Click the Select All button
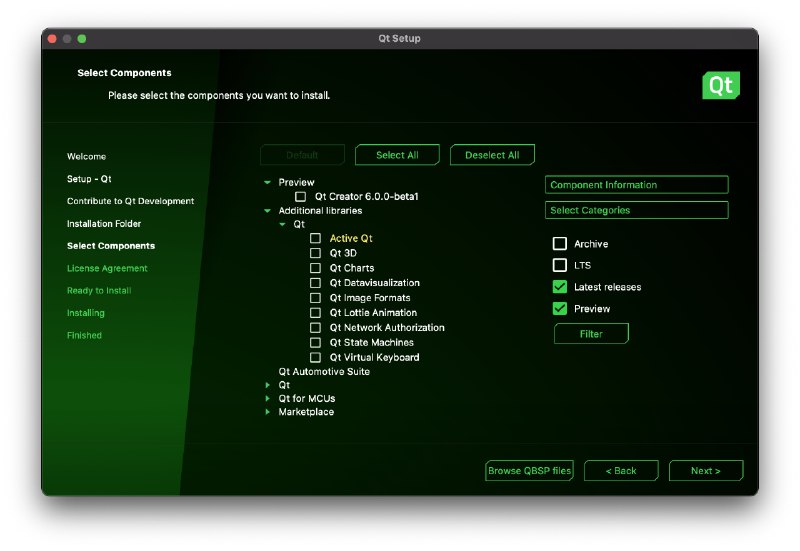Viewport: 800px width, 551px height. point(397,155)
